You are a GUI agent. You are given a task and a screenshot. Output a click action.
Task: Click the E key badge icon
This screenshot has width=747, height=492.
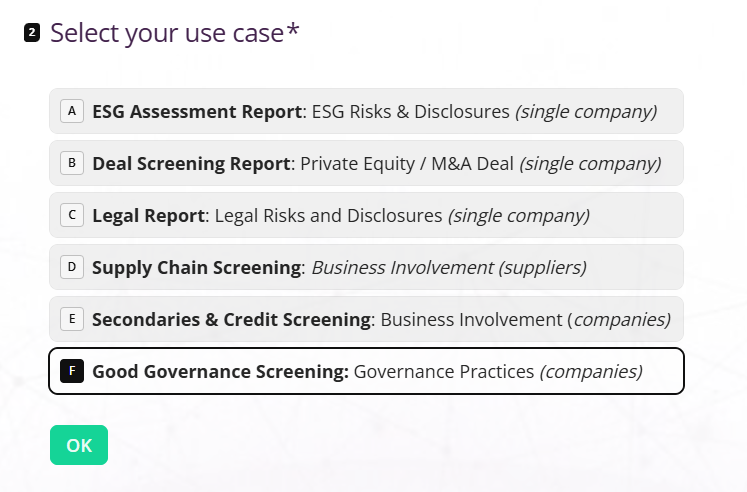point(72,319)
